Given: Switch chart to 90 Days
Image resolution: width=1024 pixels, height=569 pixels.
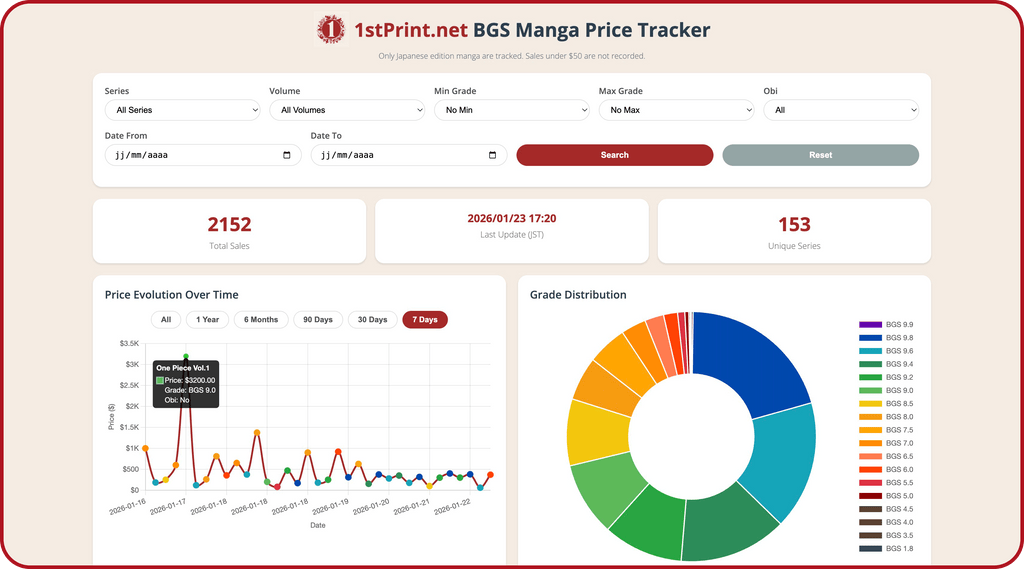Looking at the screenshot, I should [318, 319].
